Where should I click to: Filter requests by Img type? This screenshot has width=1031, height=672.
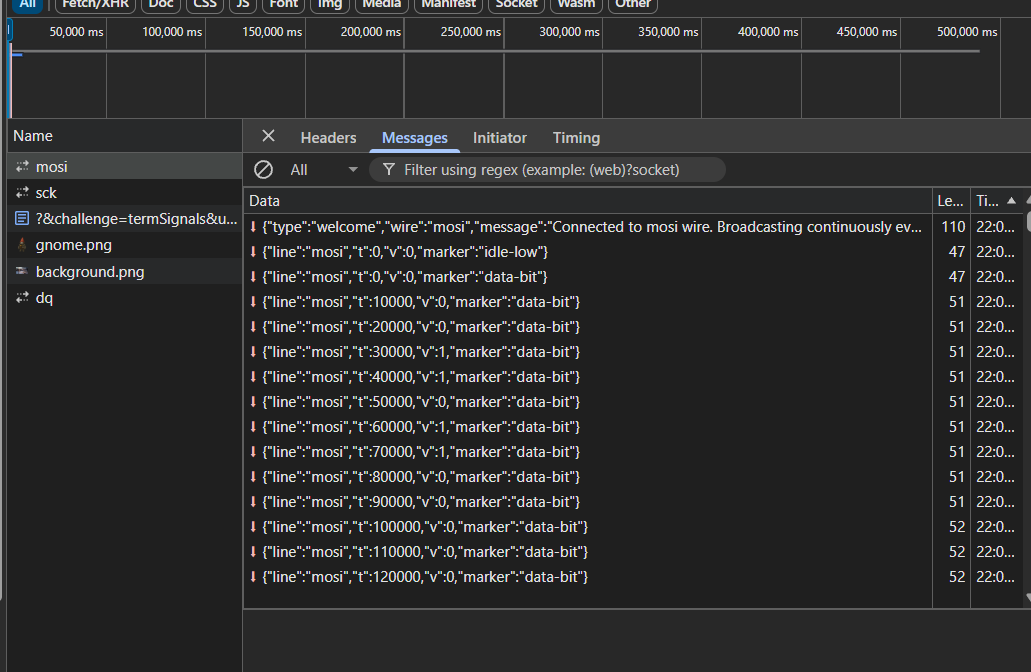(x=329, y=4)
